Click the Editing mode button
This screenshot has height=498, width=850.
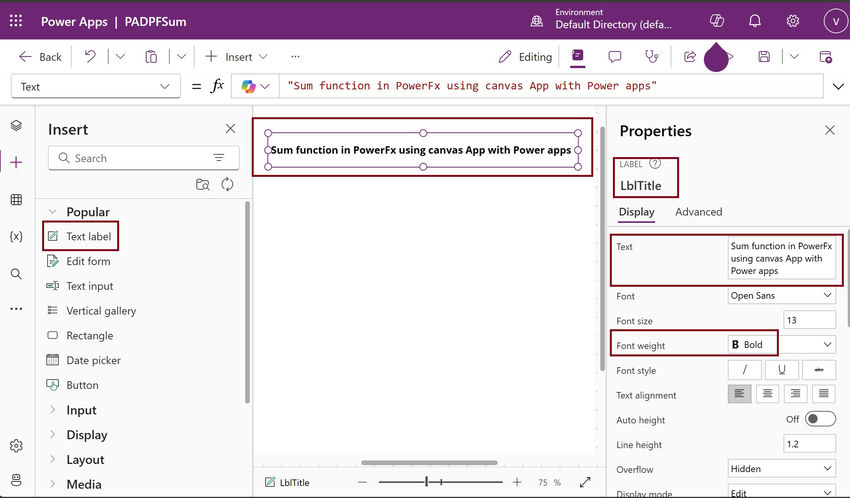(x=525, y=56)
